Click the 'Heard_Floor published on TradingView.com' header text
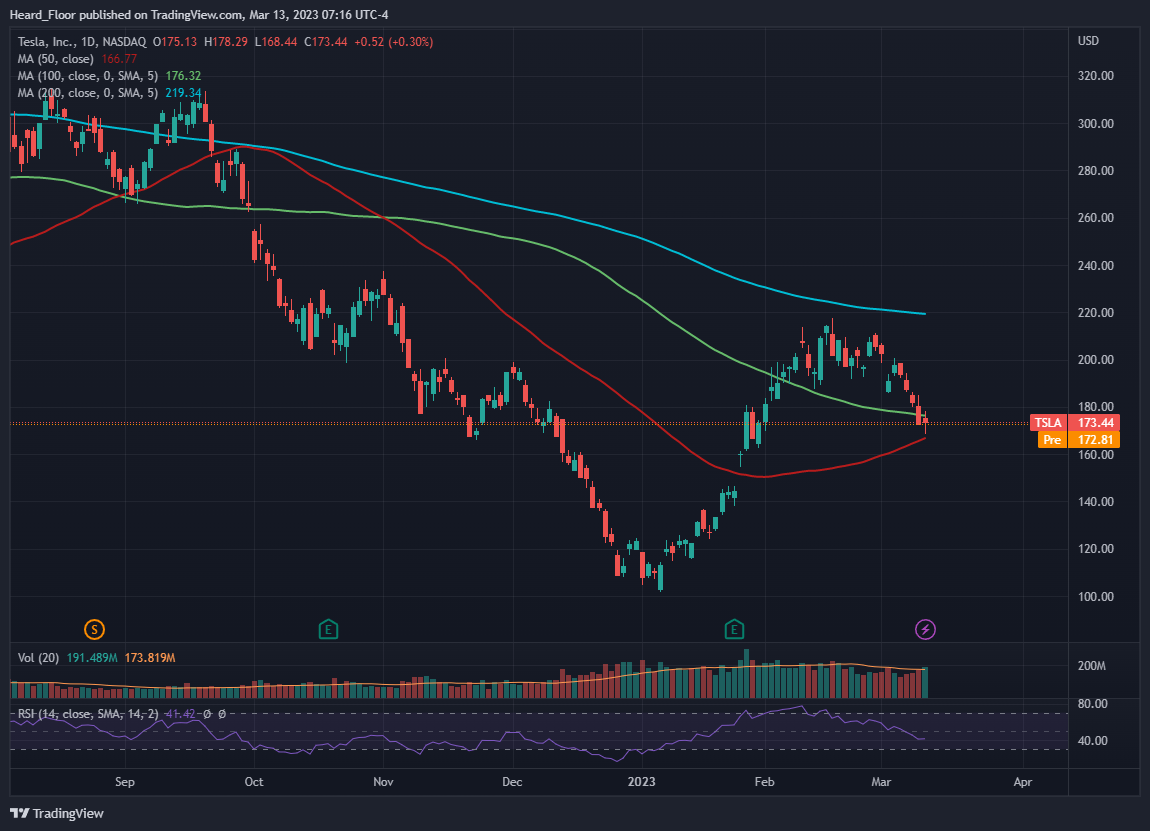 [x=126, y=15]
